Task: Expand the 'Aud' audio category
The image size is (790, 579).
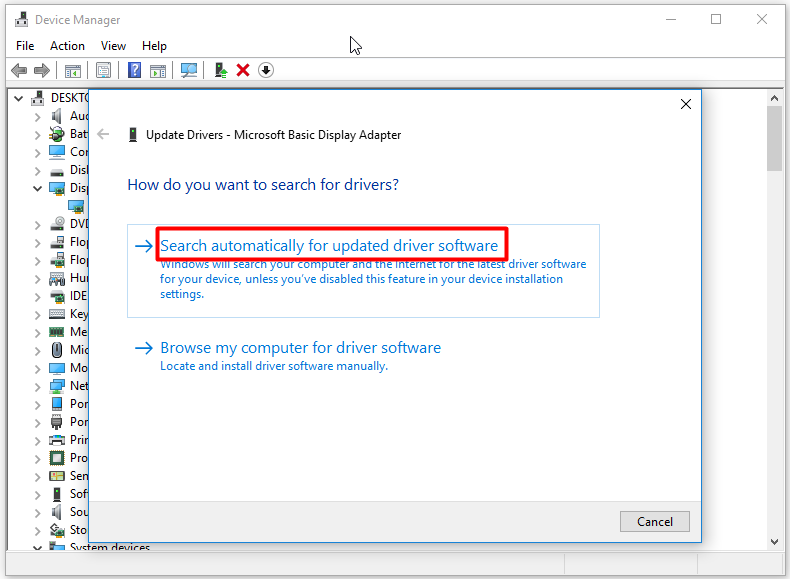Action: point(37,117)
